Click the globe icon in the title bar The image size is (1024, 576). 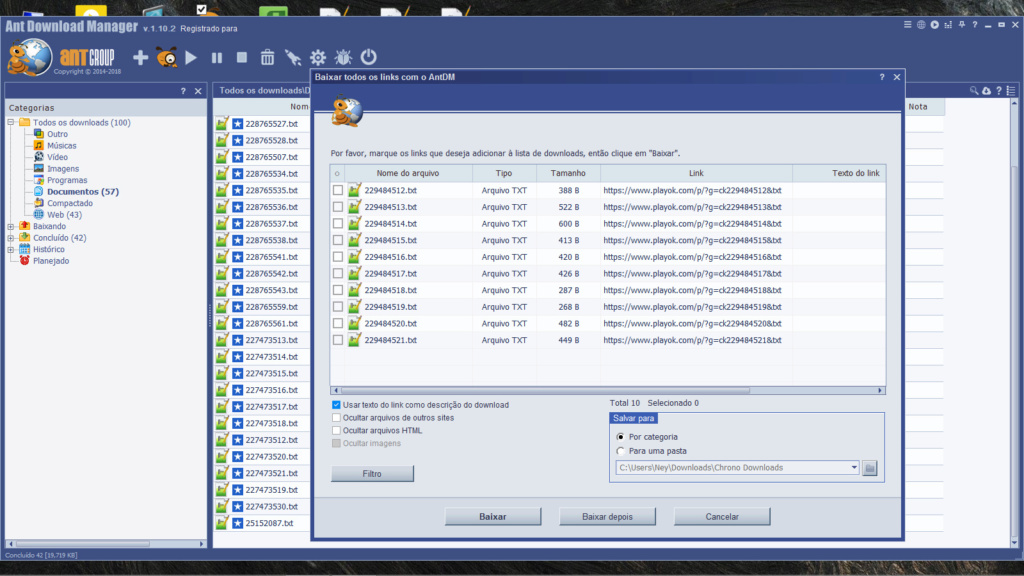coord(921,25)
